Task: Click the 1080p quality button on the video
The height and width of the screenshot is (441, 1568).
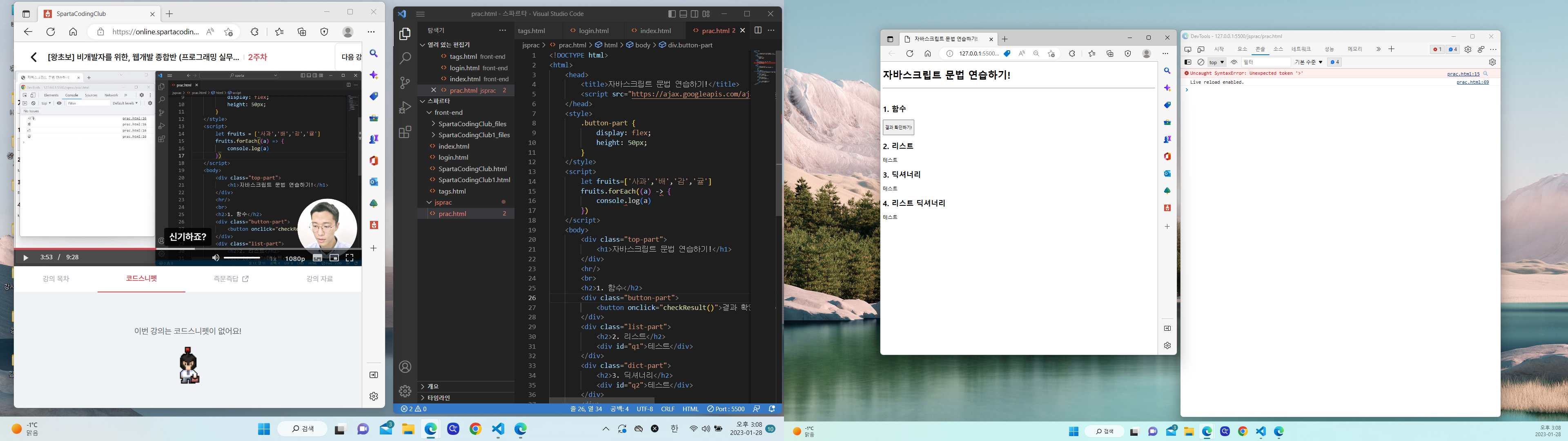Action: 295,259
